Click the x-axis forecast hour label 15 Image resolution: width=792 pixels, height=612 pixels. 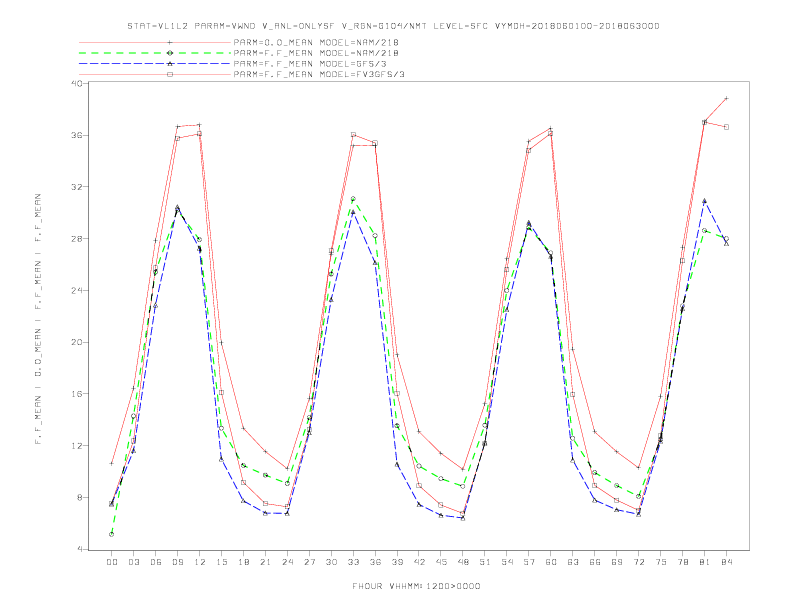pyautogui.click(x=221, y=562)
